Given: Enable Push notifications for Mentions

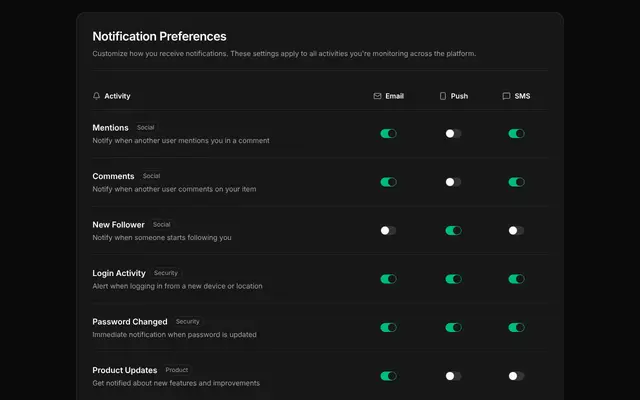Looking at the screenshot, I should pyautogui.click(x=453, y=133).
